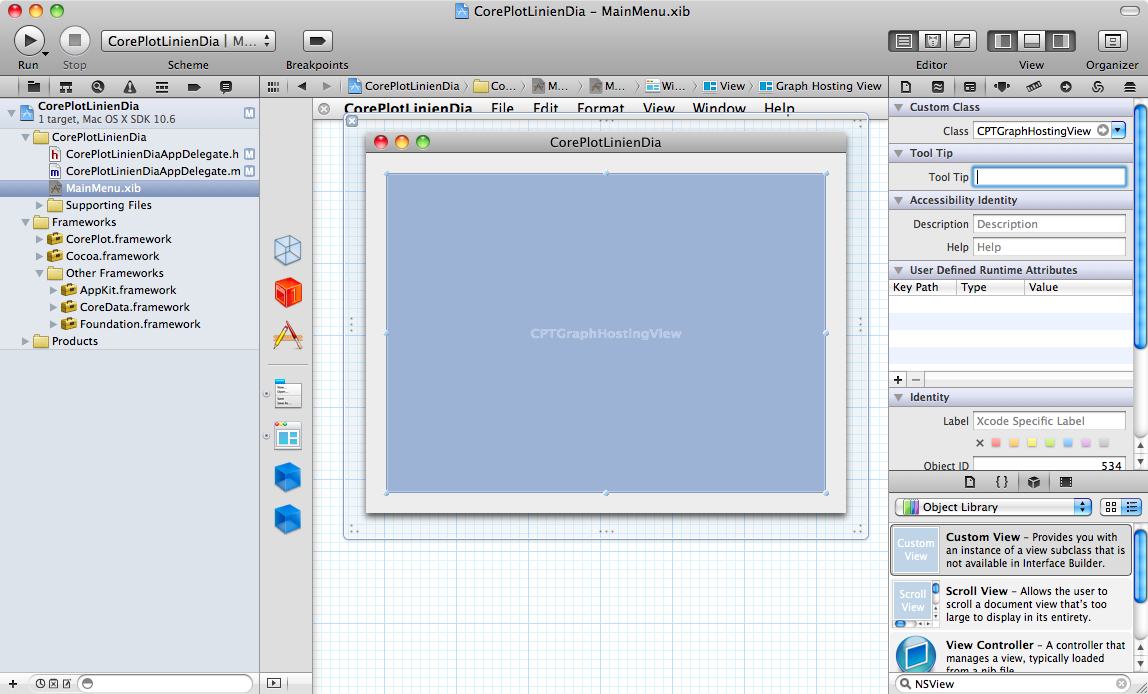
Task: Open the Version editor
Action: (962, 41)
